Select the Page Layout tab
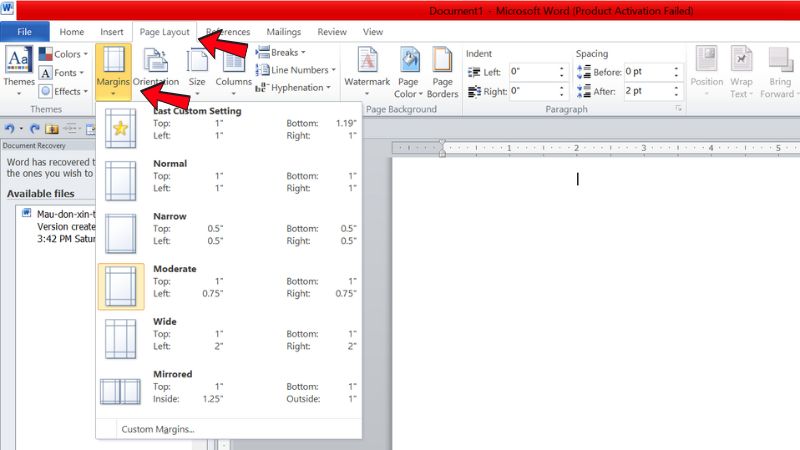This screenshot has height=450, width=800. click(164, 32)
